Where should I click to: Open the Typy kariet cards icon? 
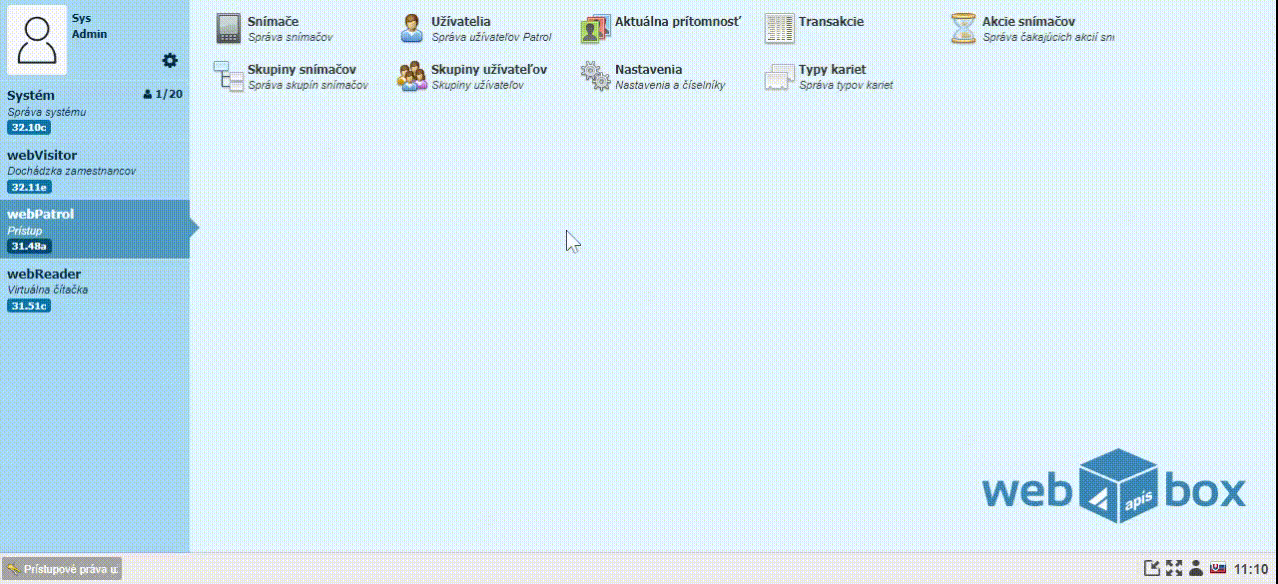(779, 77)
